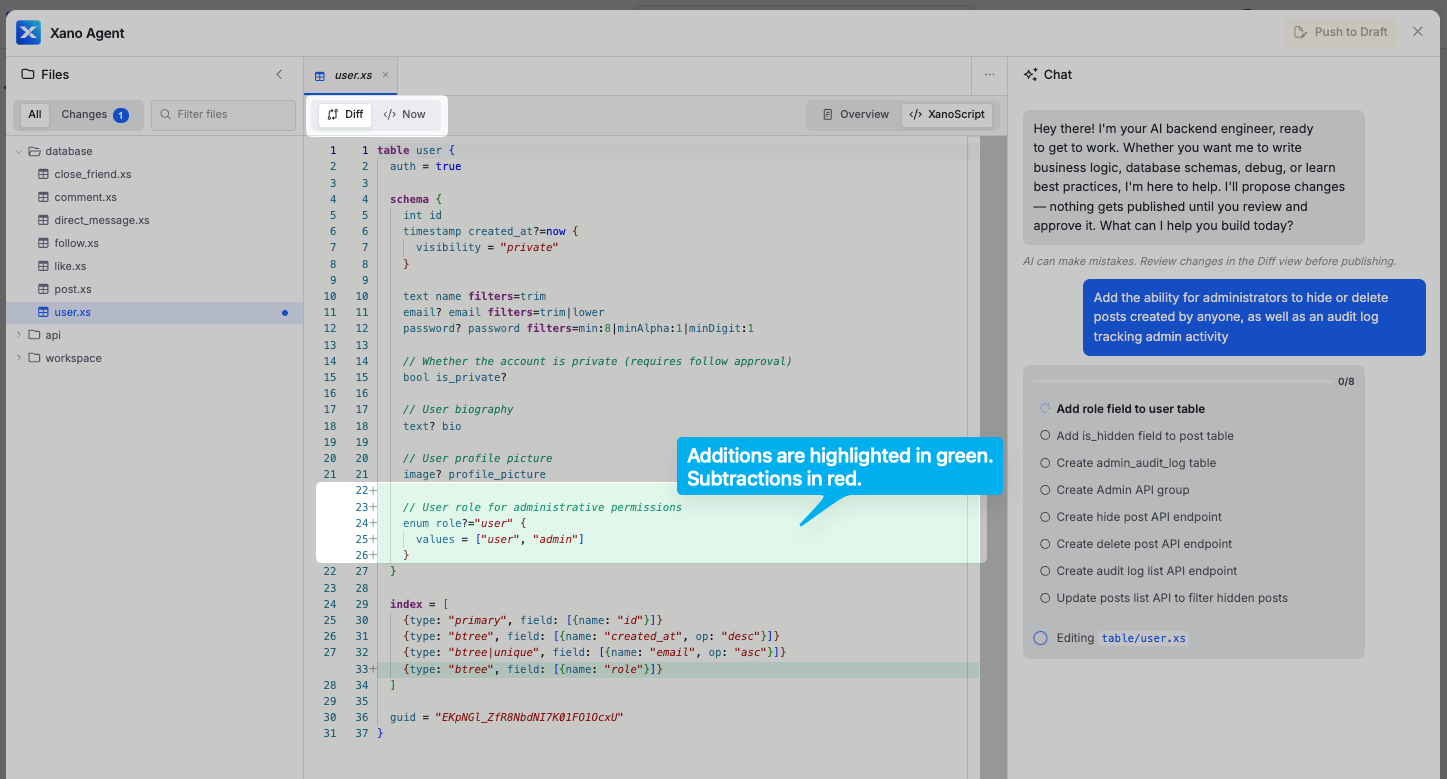Image resolution: width=1447 pixels, height=779 pixels.
Task: Switch to the Diff view
Action: pos(345,115)
